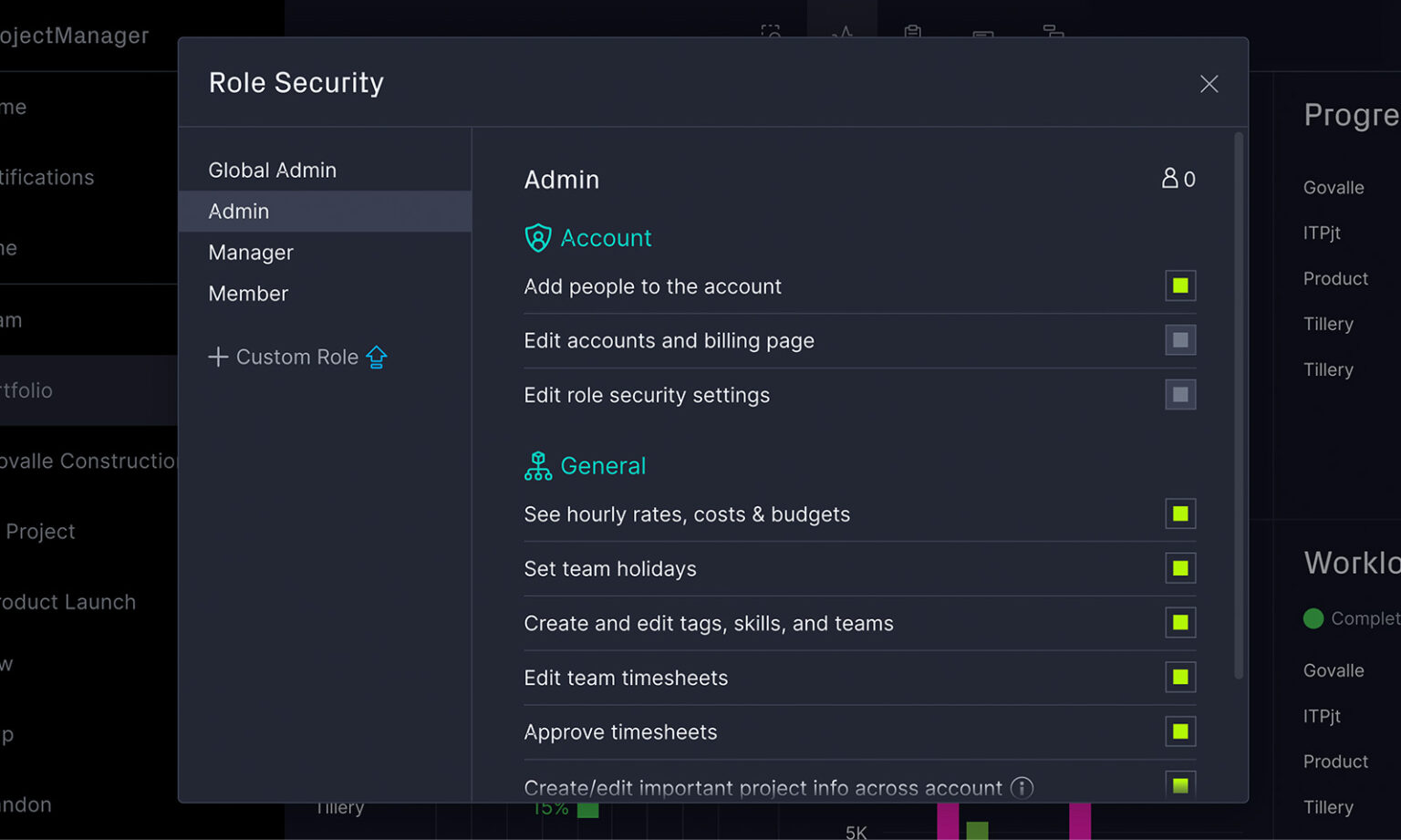The image size is (1401, 840).
Task: Click the user count icon beside Admin
Action: coord(1169,179)
